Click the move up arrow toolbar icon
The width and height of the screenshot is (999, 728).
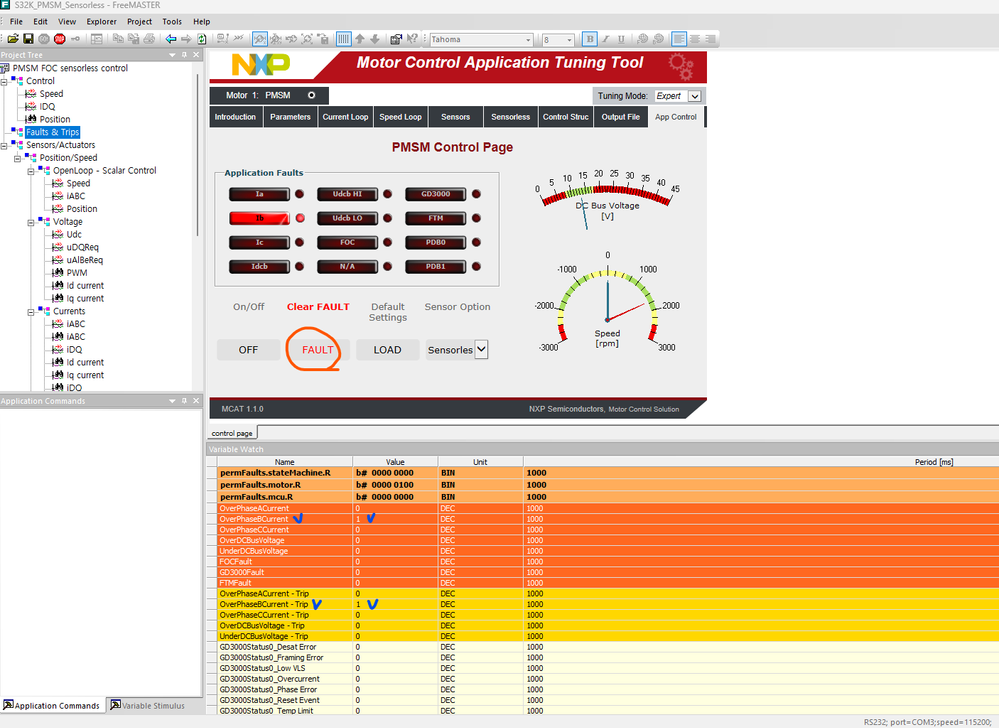coord(360,39)
